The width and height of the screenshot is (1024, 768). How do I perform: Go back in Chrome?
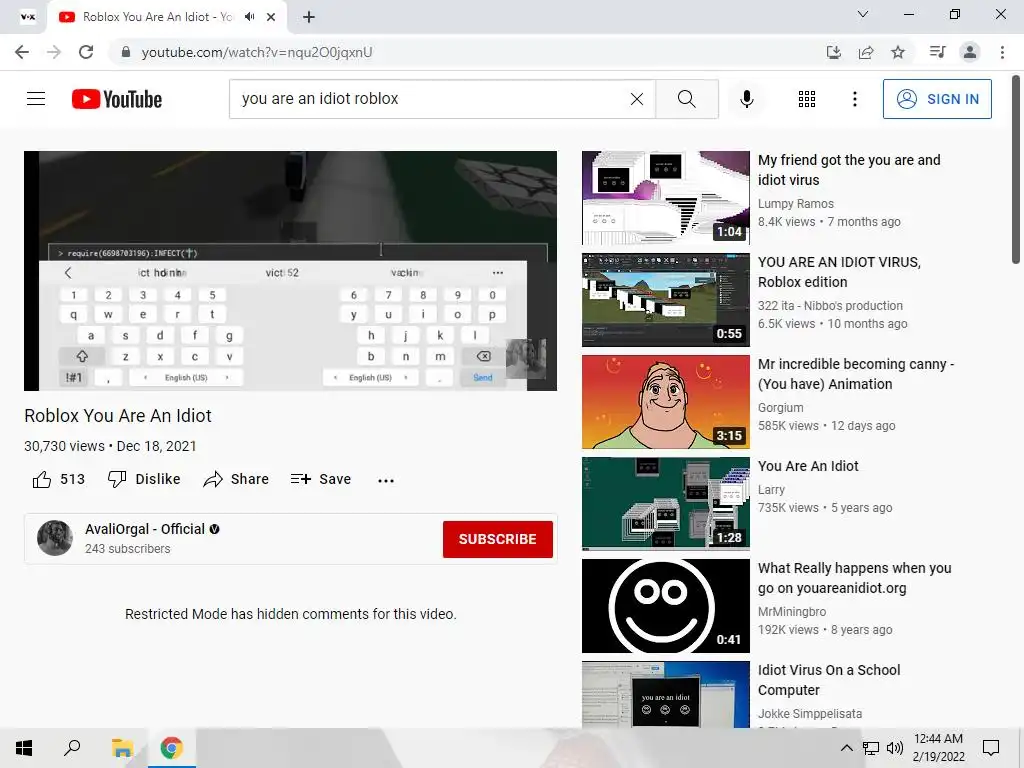[x=22, y=52]
